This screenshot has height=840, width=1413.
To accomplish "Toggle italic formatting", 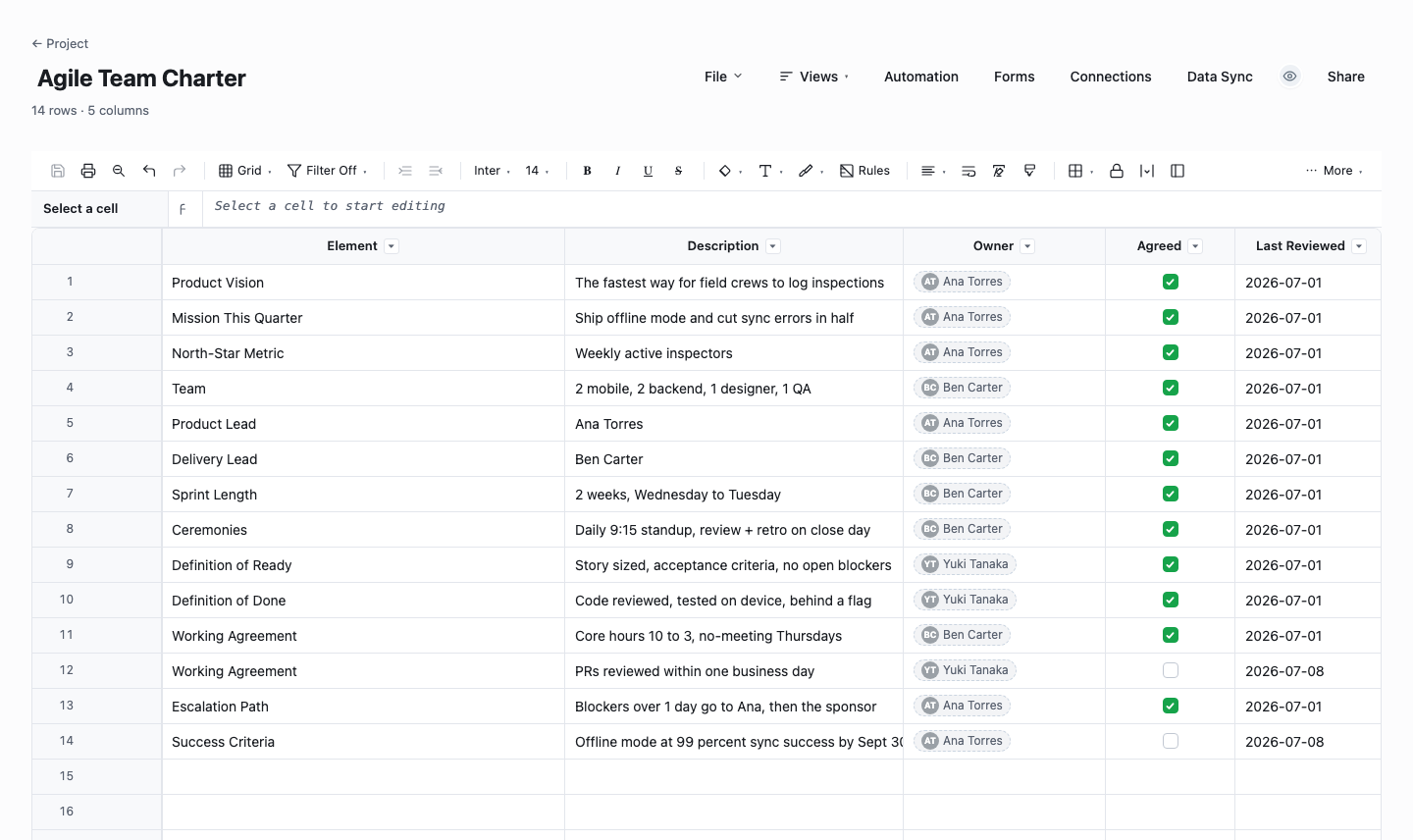I will pyautogui.click(x=617, y=171).
